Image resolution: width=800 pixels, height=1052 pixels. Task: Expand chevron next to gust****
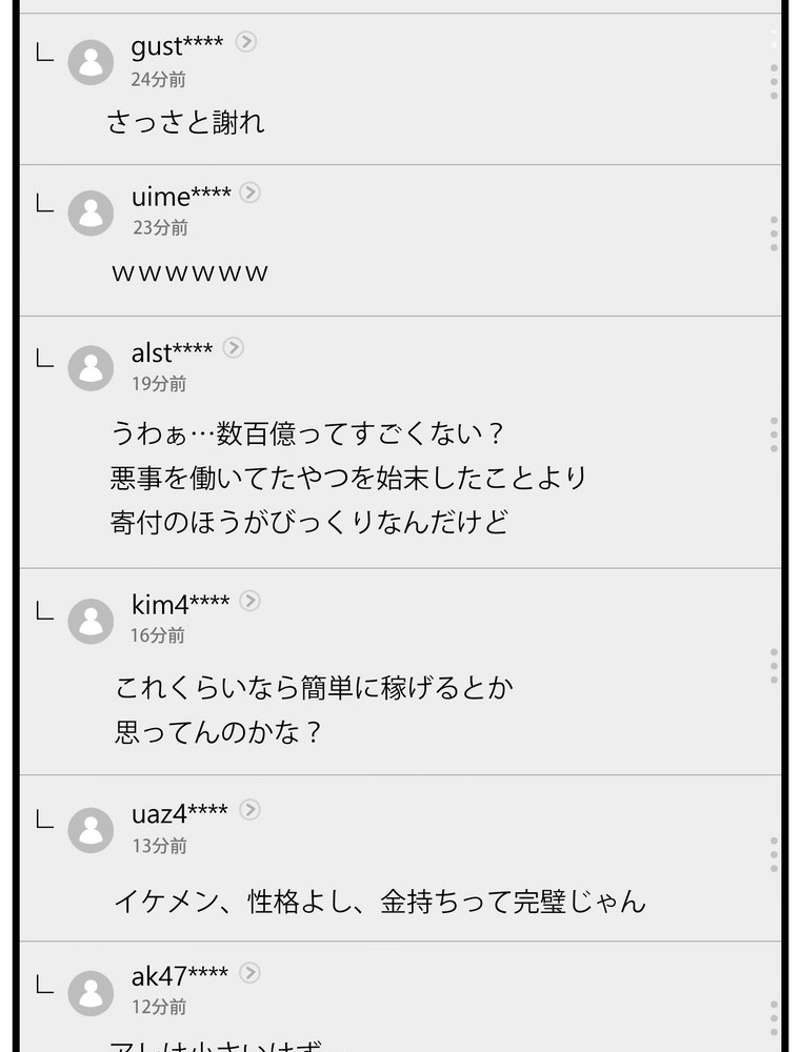[x=246, y=42]
